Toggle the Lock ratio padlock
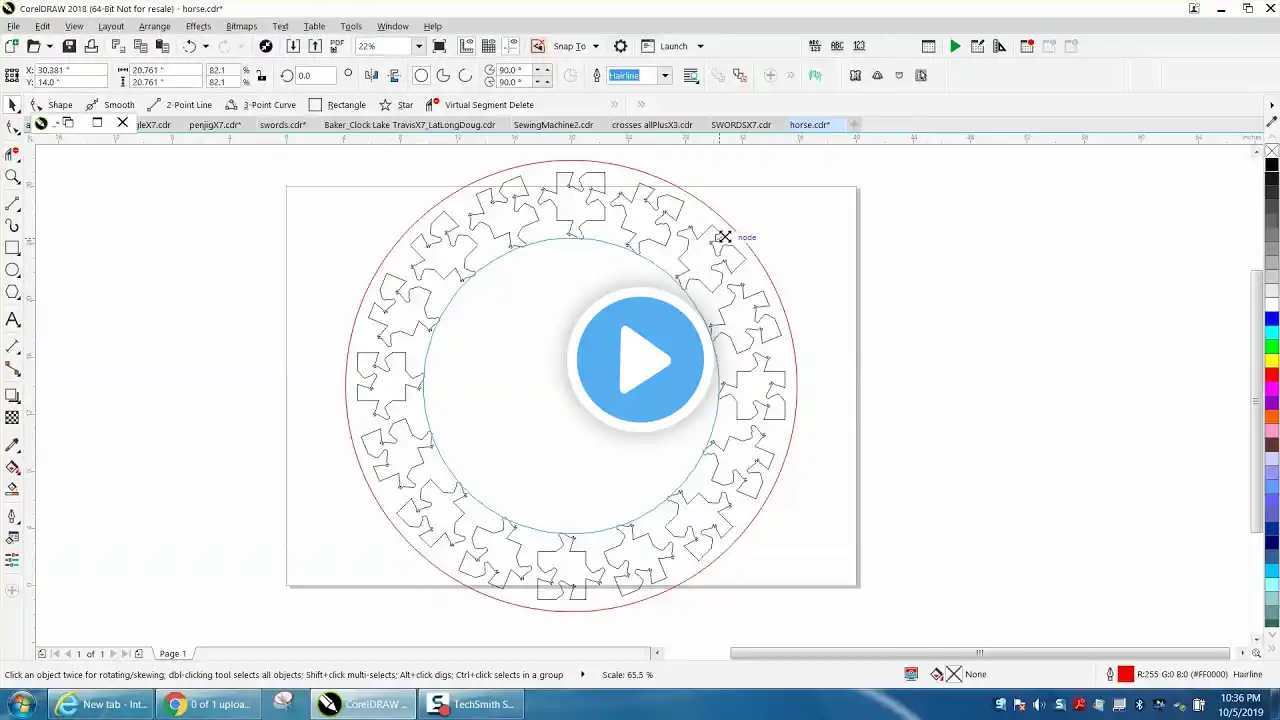This screenshot has height=720, width=1280. coord(261,76)
